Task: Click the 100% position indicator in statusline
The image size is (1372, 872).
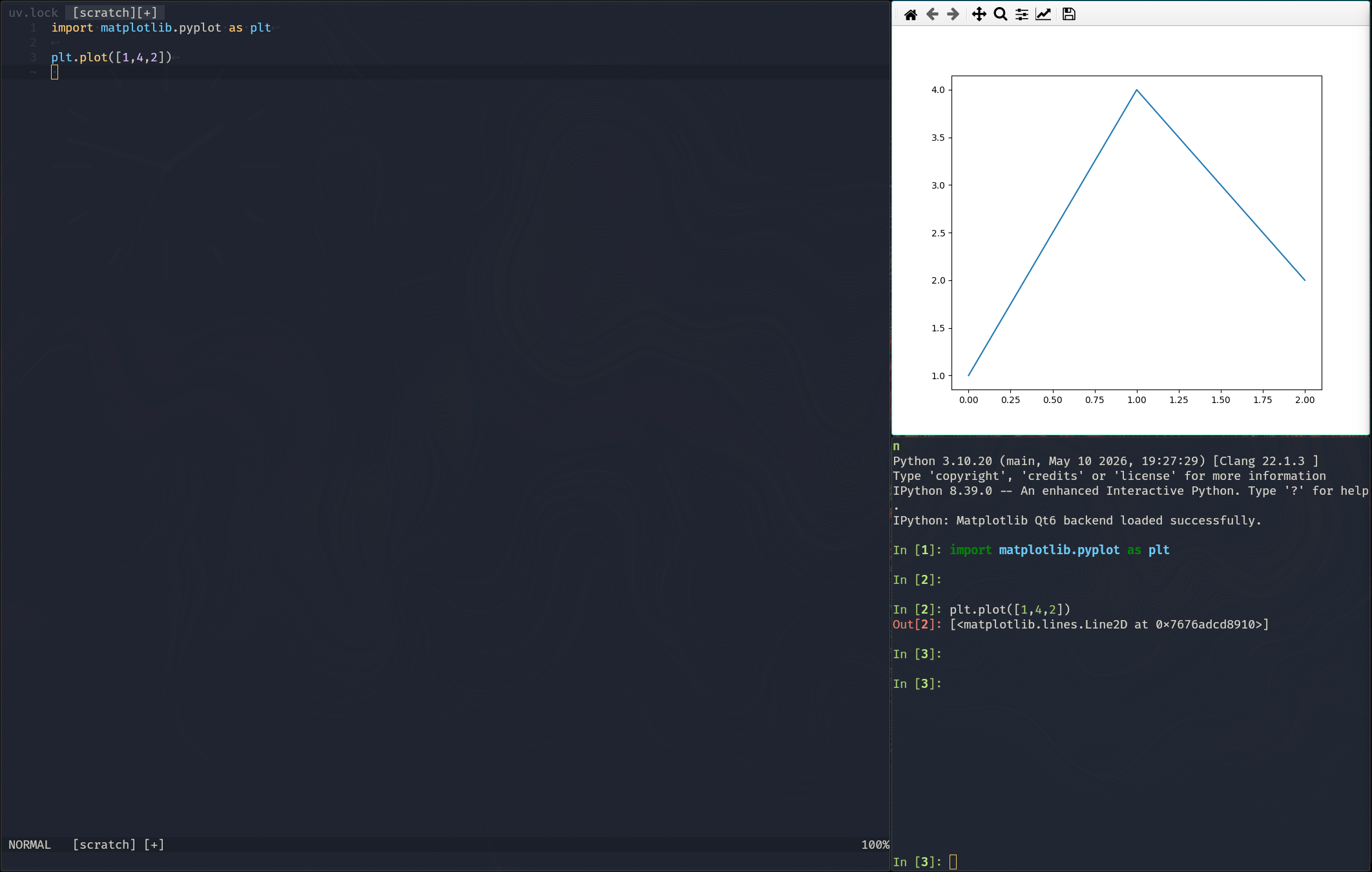Action: (875, 845)
